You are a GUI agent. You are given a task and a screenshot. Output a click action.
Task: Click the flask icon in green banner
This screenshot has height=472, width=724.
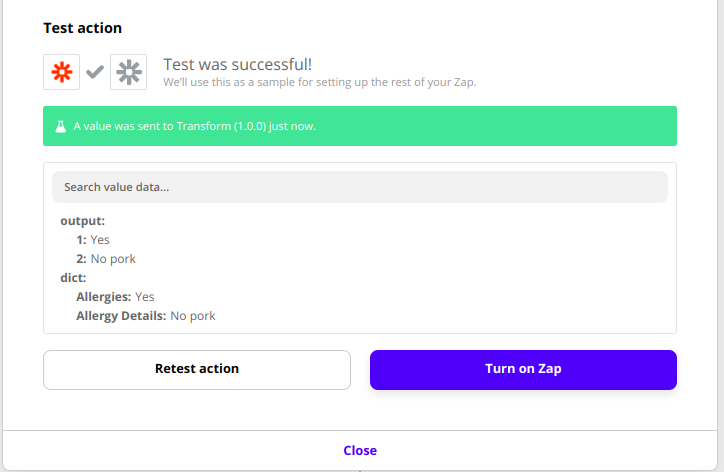point(60,127)
